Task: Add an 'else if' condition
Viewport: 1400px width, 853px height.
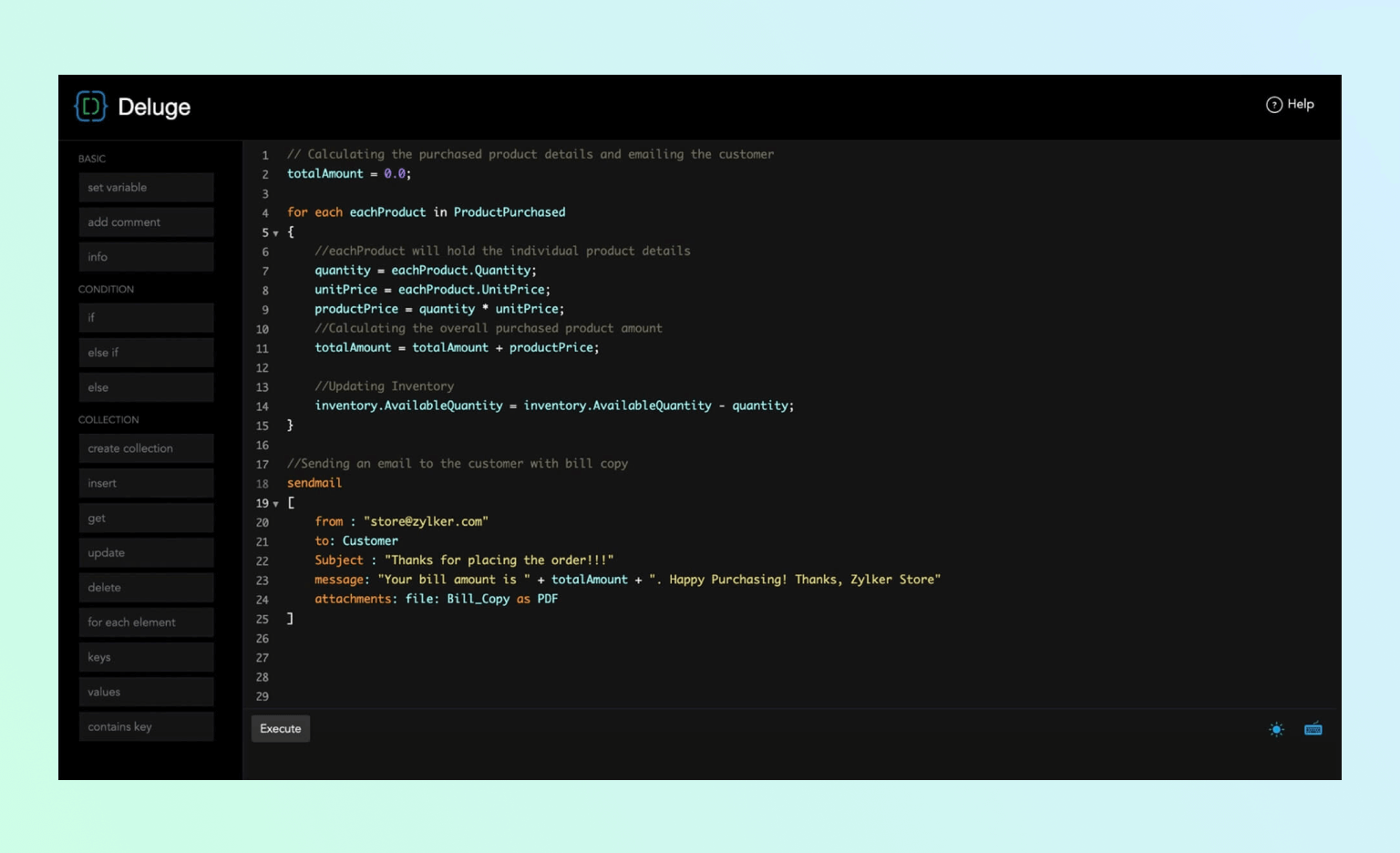Action: click(x=146, y=353)
